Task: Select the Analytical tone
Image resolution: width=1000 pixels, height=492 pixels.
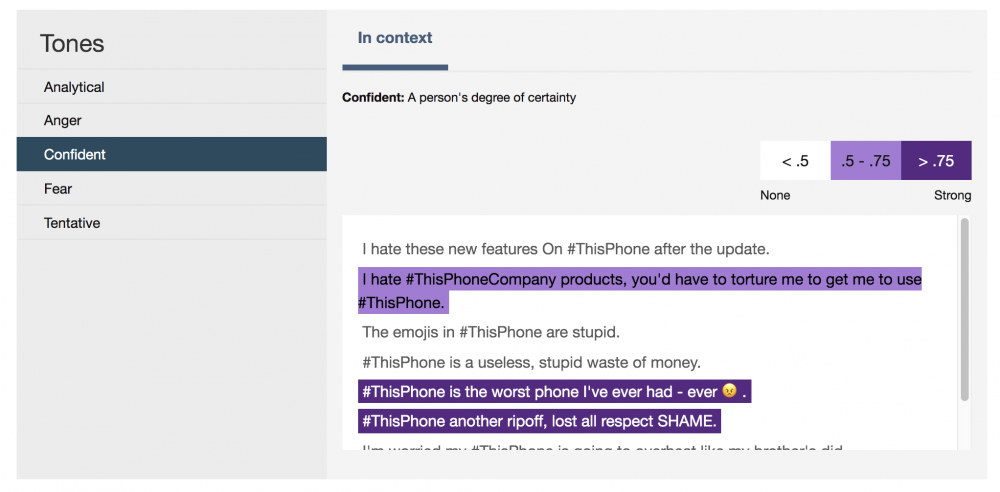Action: coord(172,87)
